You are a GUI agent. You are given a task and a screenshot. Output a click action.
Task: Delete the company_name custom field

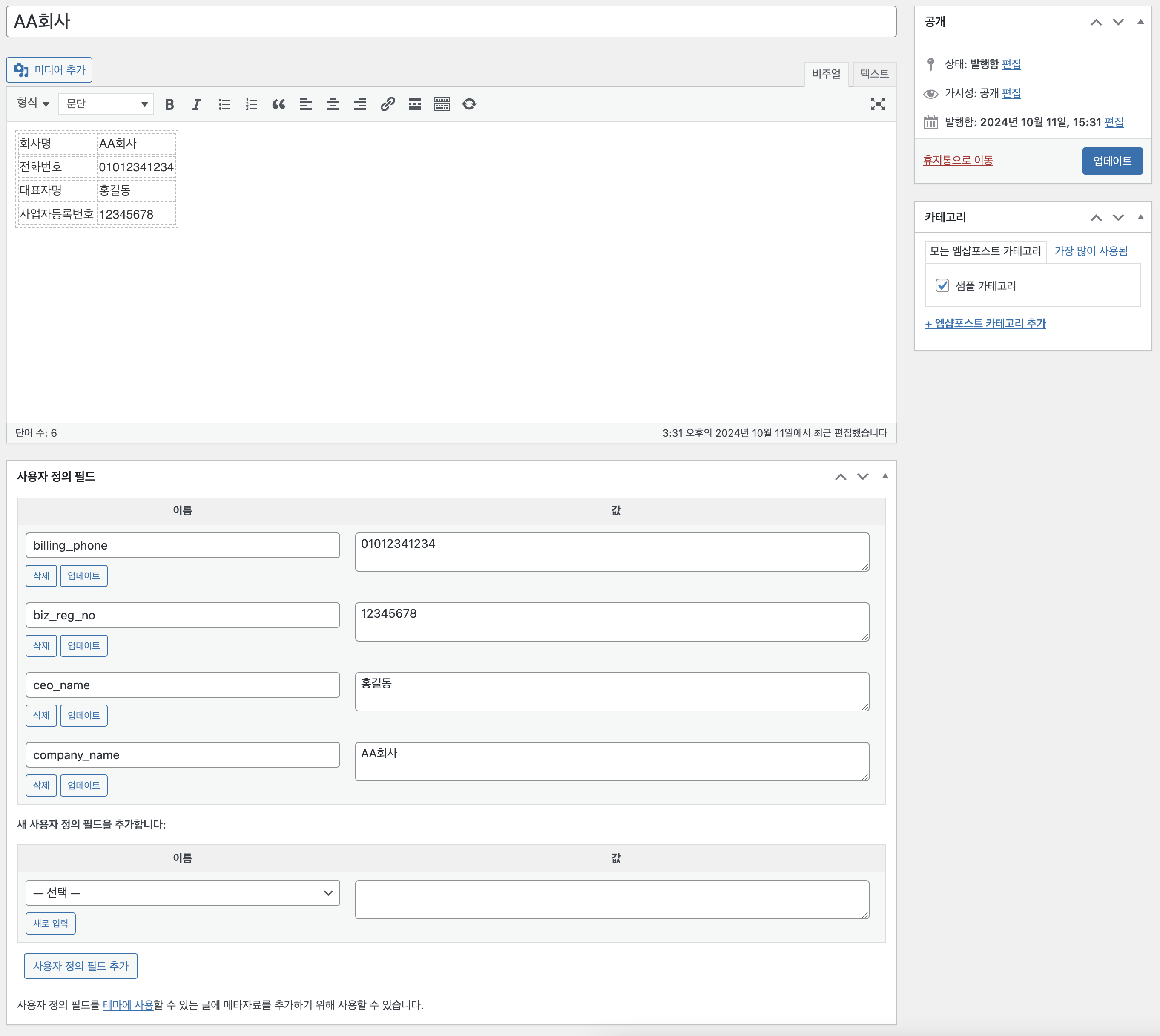[41, 786]
